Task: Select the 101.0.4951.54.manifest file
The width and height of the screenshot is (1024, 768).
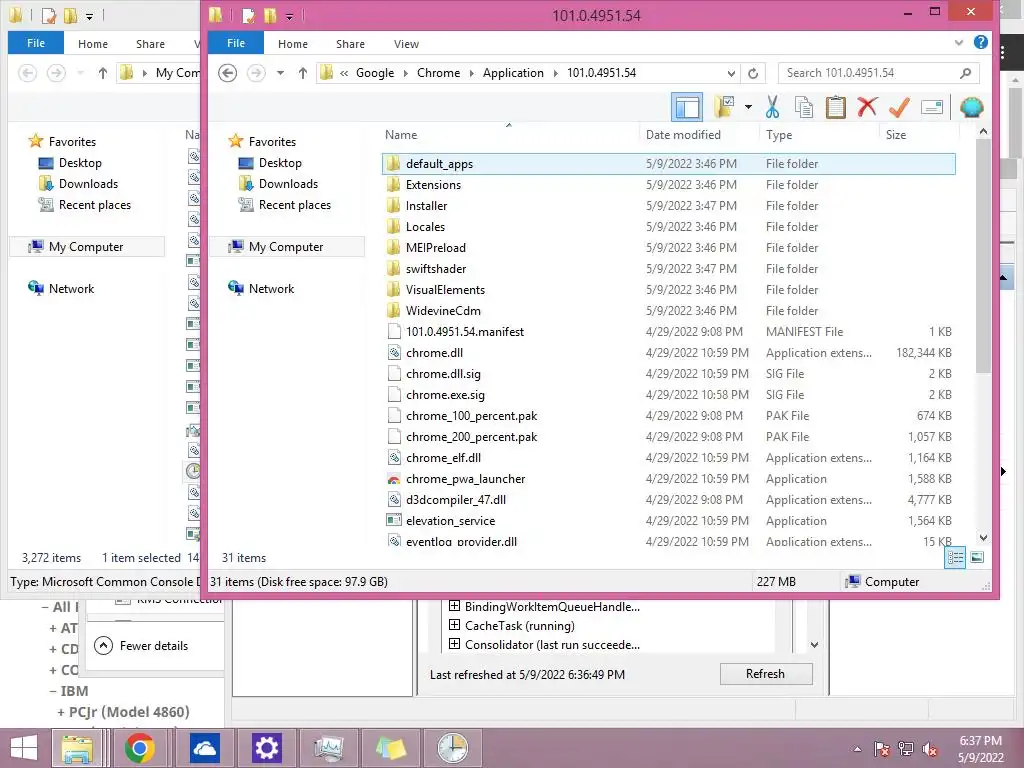Action: click(x=668, y=332)
